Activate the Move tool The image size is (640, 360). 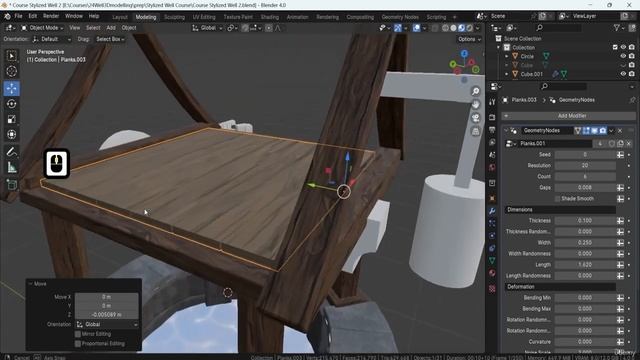tap(11, 88)
